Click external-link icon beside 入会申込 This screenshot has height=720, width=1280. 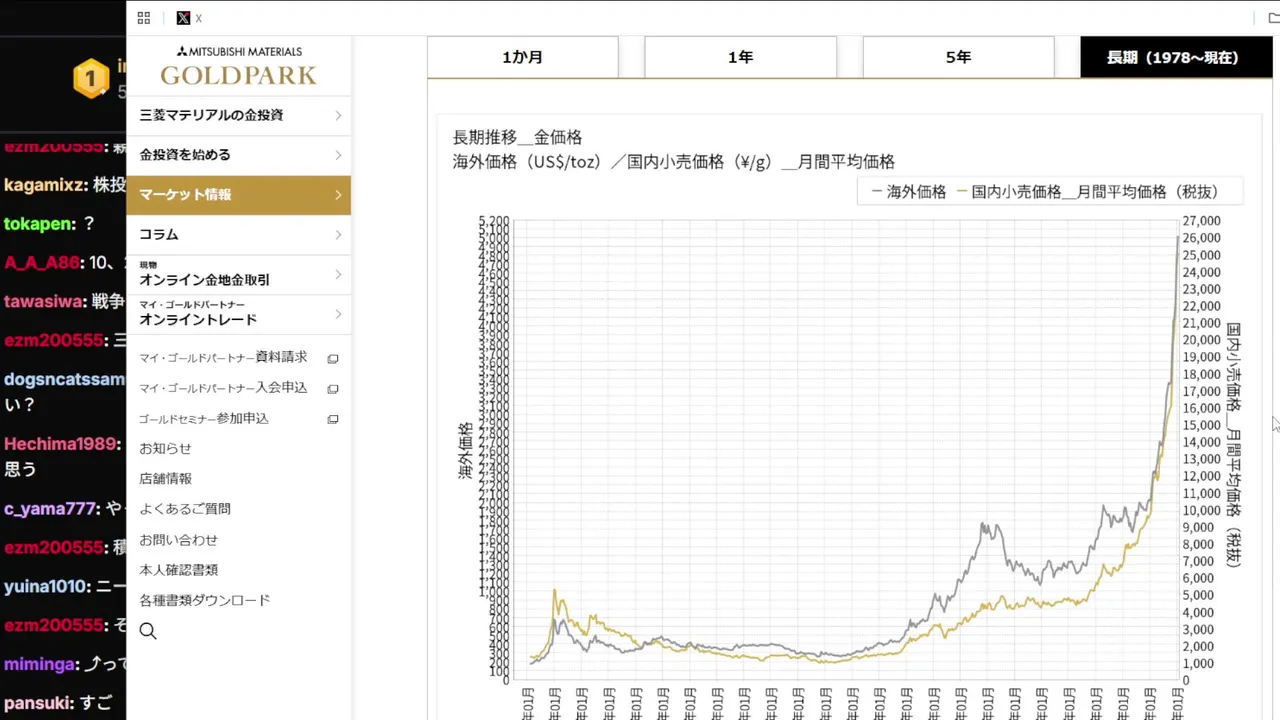pyautogui.click(x=333, y=389)
